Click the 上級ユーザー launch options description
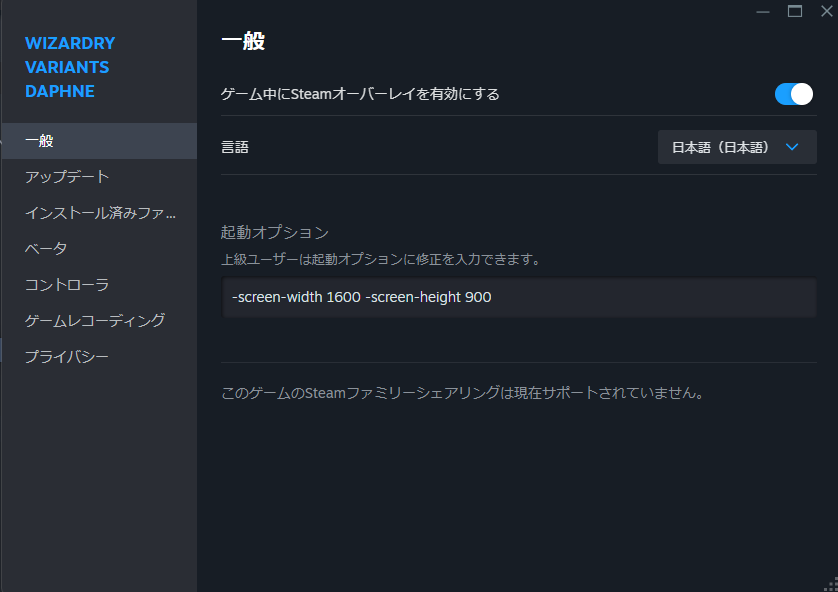 point(381,260)
